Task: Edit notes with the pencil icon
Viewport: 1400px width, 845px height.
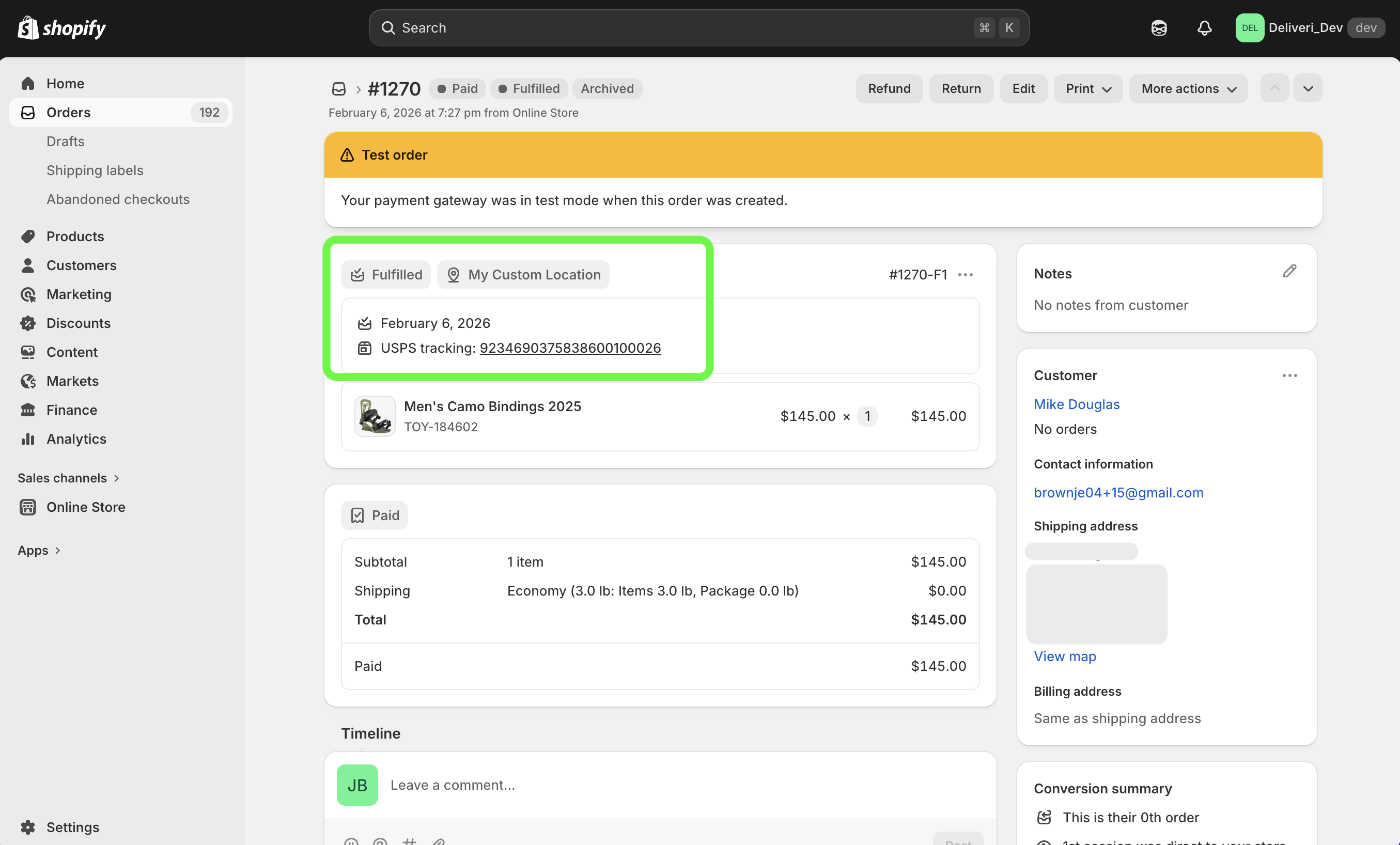Action: click(1289, 271)
